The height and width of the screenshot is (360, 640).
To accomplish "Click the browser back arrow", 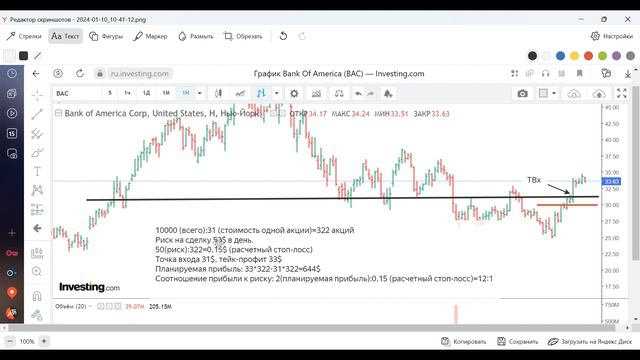I will point(36,74).
